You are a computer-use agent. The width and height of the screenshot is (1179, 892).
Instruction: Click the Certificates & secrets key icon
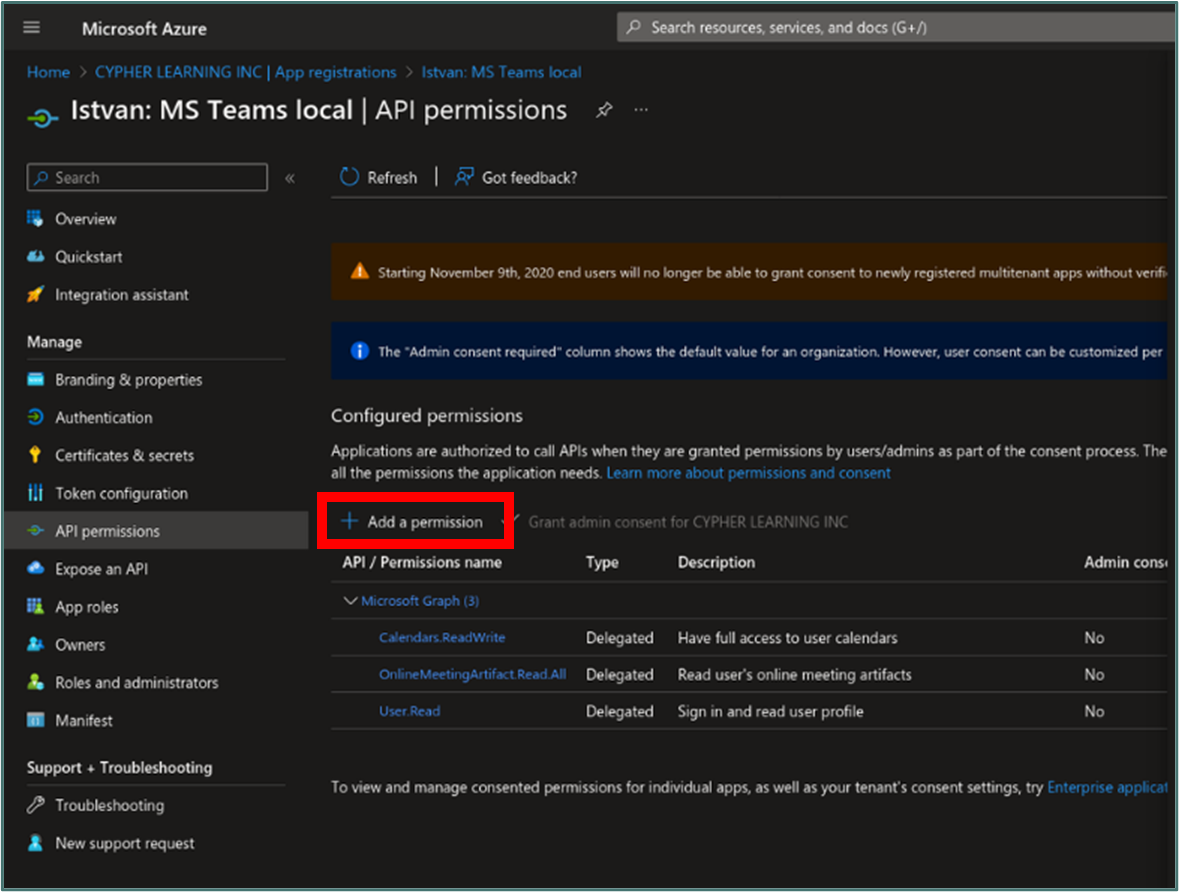(x=35, y=454)
